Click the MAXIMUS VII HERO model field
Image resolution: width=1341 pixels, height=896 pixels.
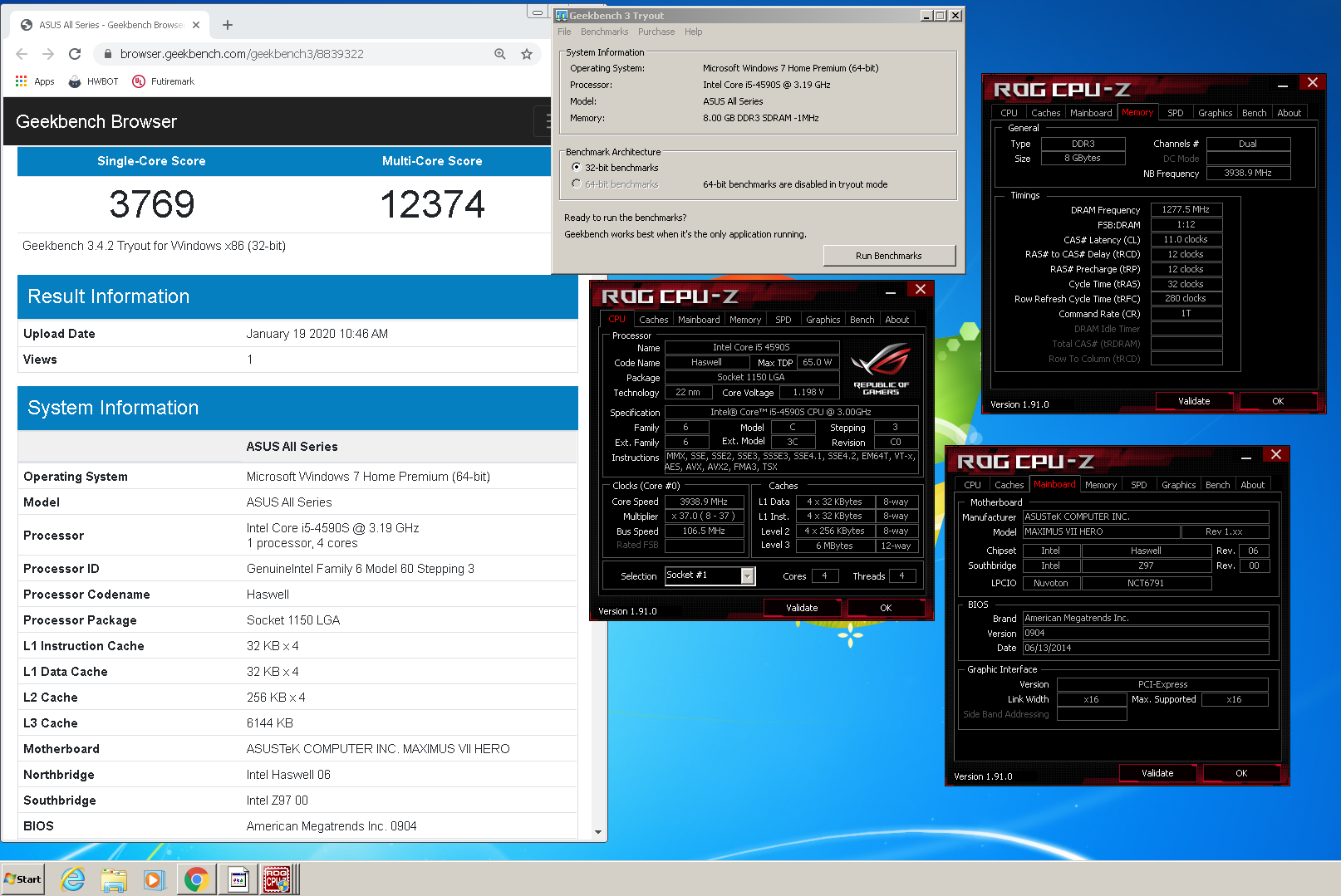pos(1101,531)
